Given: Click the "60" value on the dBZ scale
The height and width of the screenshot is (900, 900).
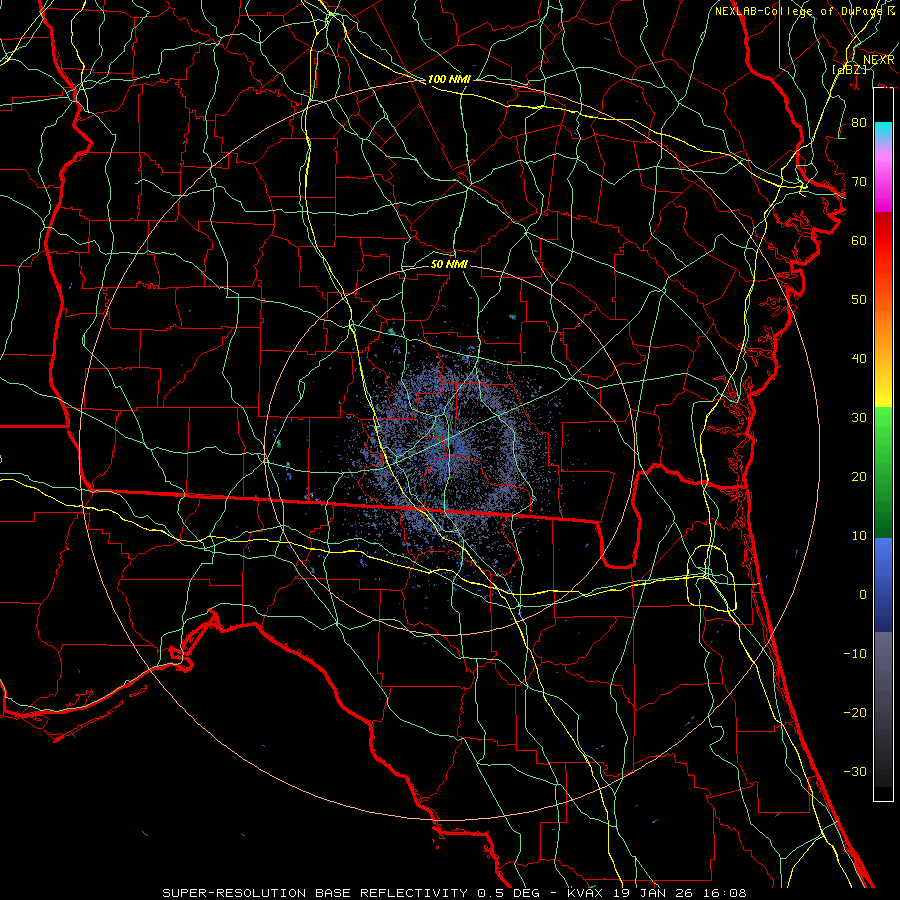Looking at the screenshot, I should pyautogui.click(x=859, y=240).
